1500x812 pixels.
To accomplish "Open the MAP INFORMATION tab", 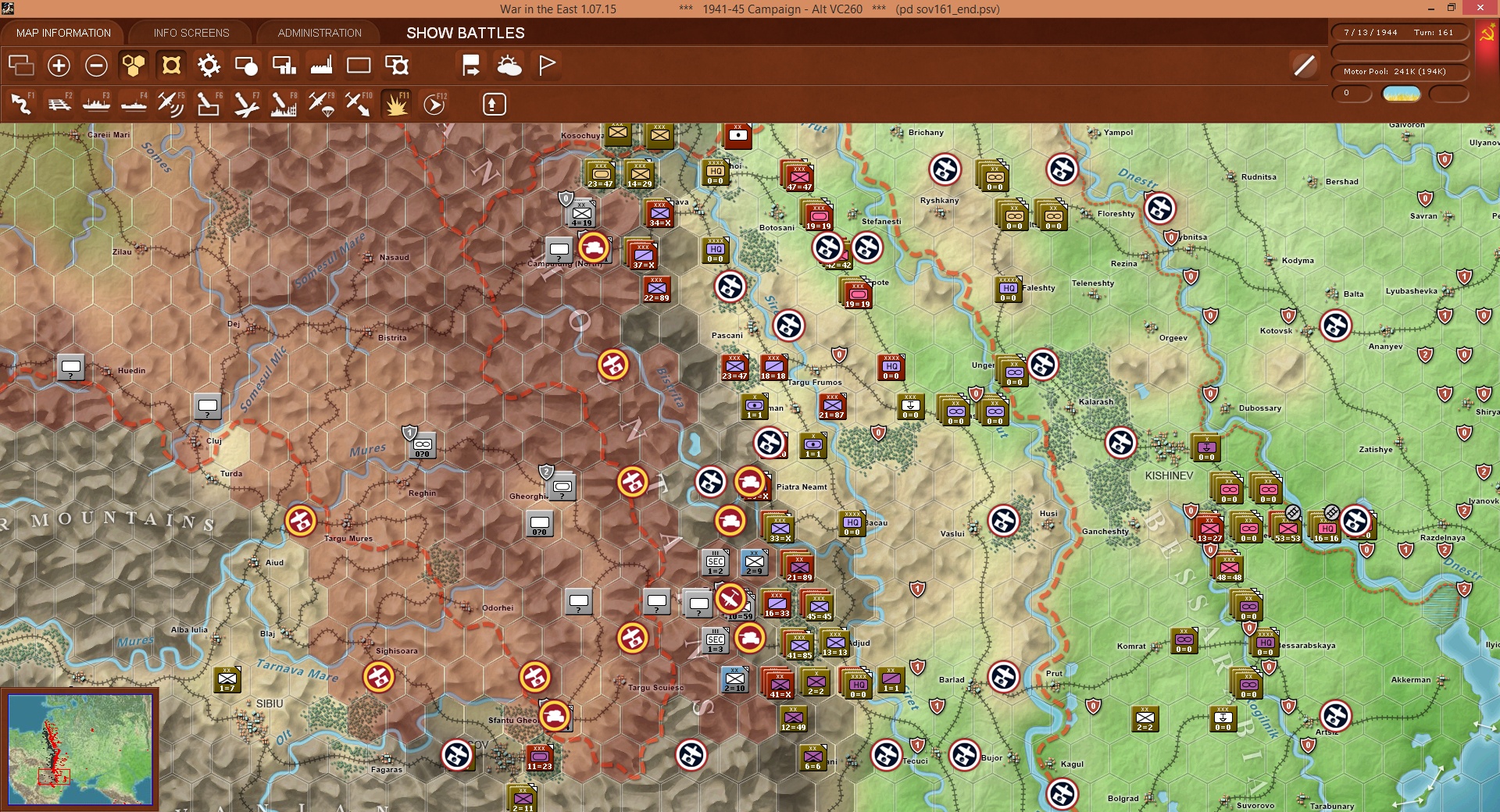I will (63, 33).
